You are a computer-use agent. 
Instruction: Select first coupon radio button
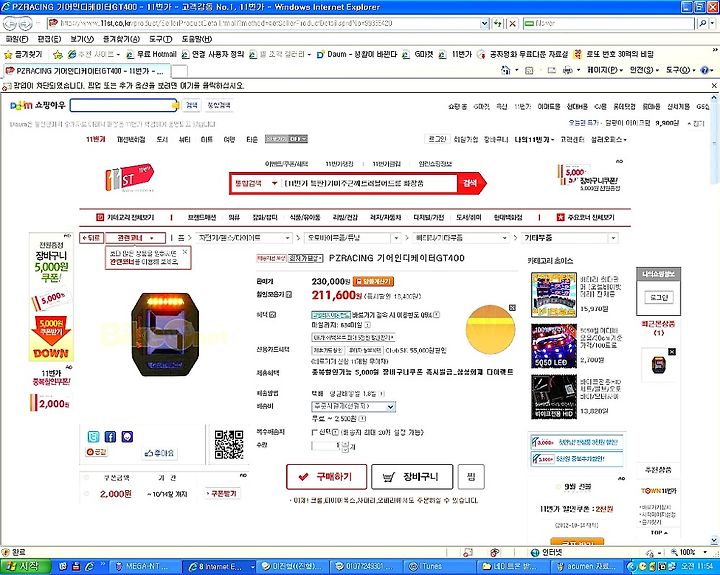[86, 478]
